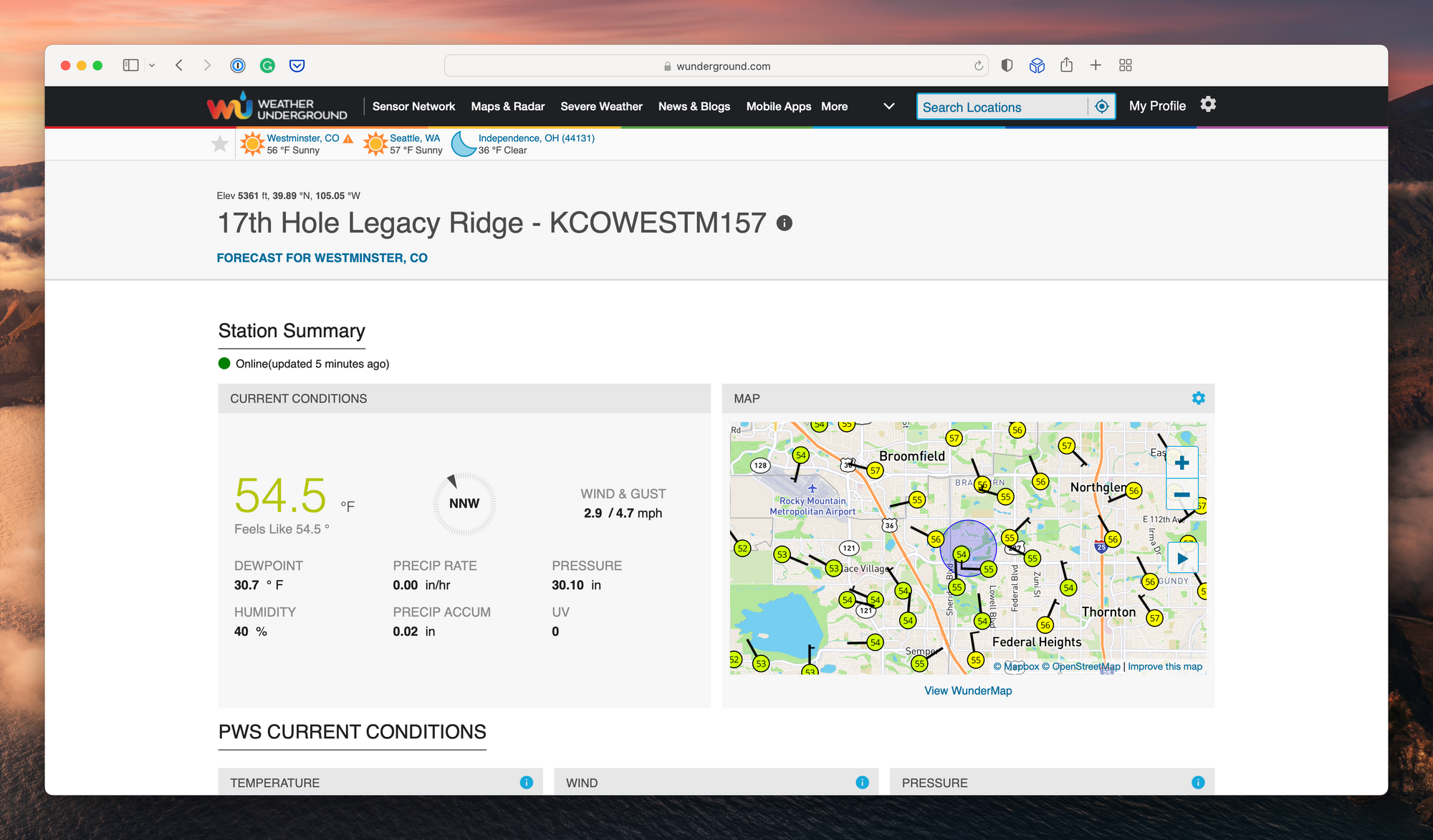
Task: Click the Search Locations field
Action: 1002,107
